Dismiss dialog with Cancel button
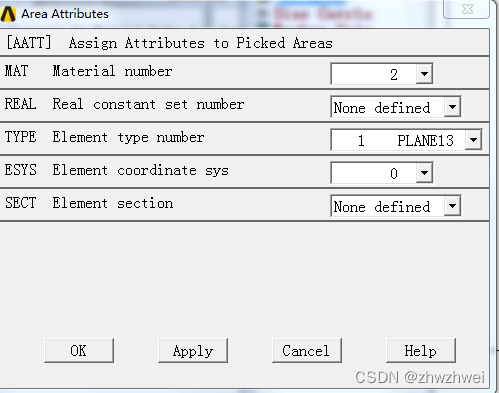Viewport: 499px width, 393px height. (307, 350)
